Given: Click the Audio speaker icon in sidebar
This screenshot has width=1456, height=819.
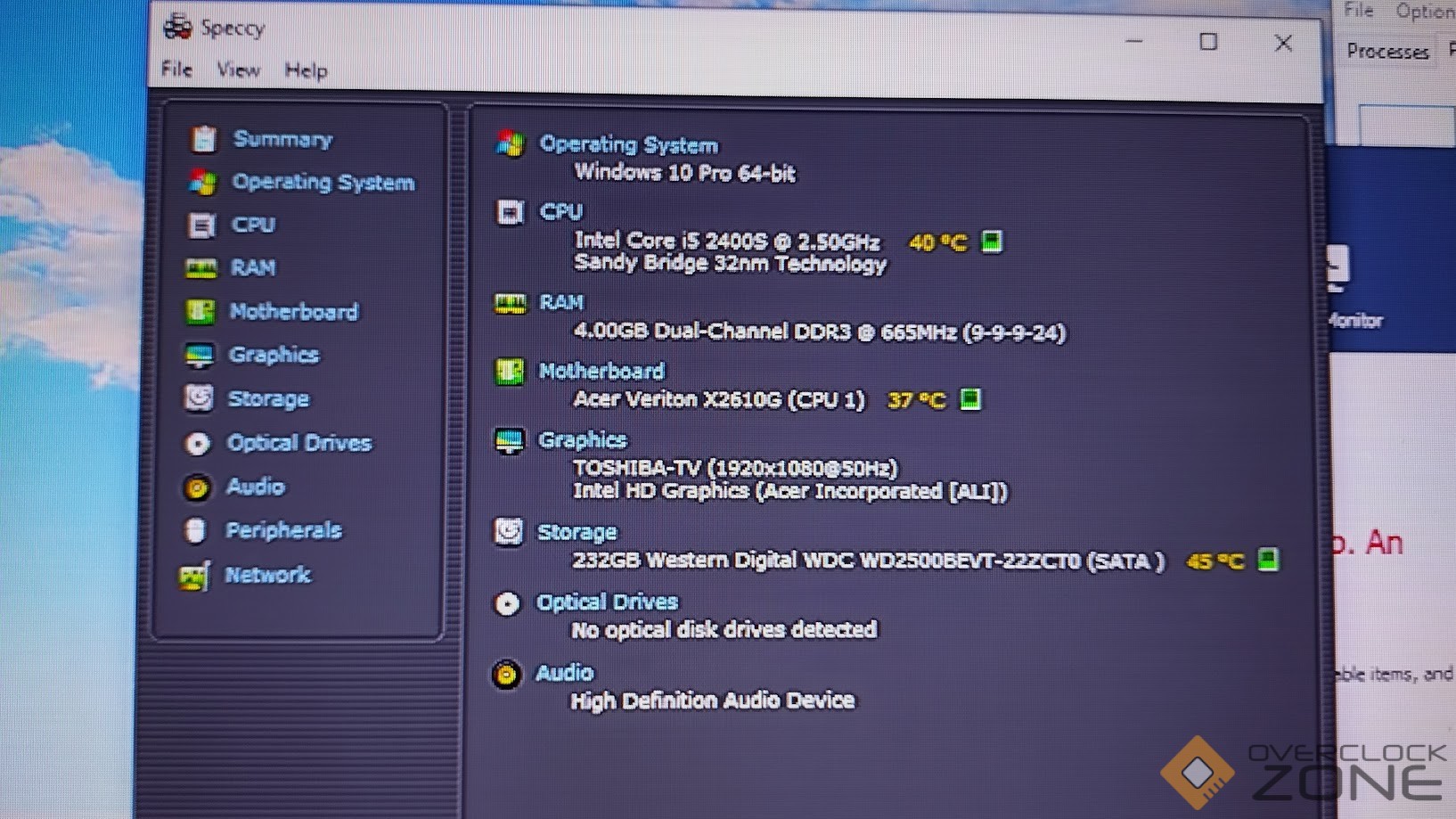Looking at the screenshot, I should pos(197,487).
